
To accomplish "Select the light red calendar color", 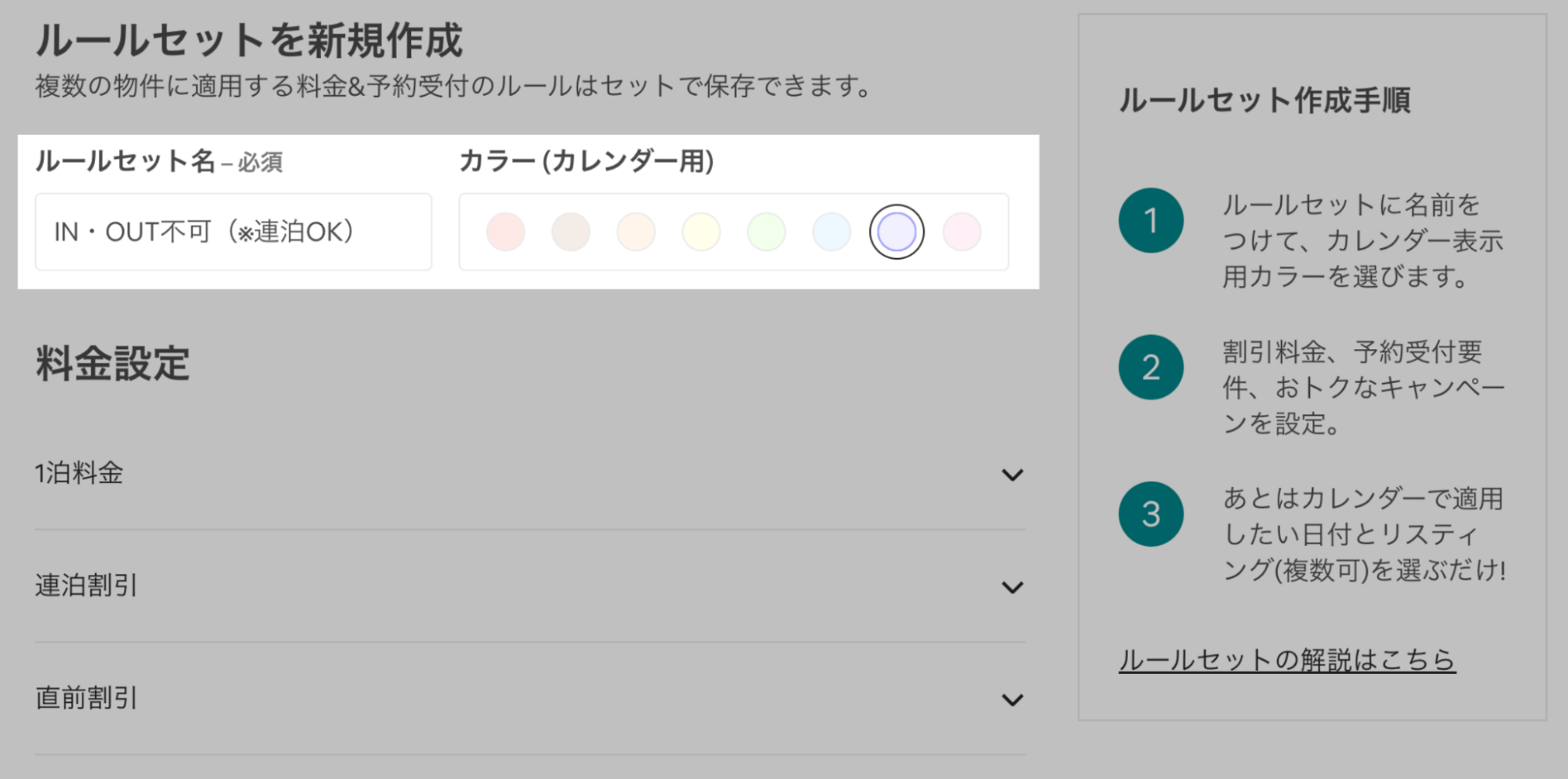I will 505,232.
